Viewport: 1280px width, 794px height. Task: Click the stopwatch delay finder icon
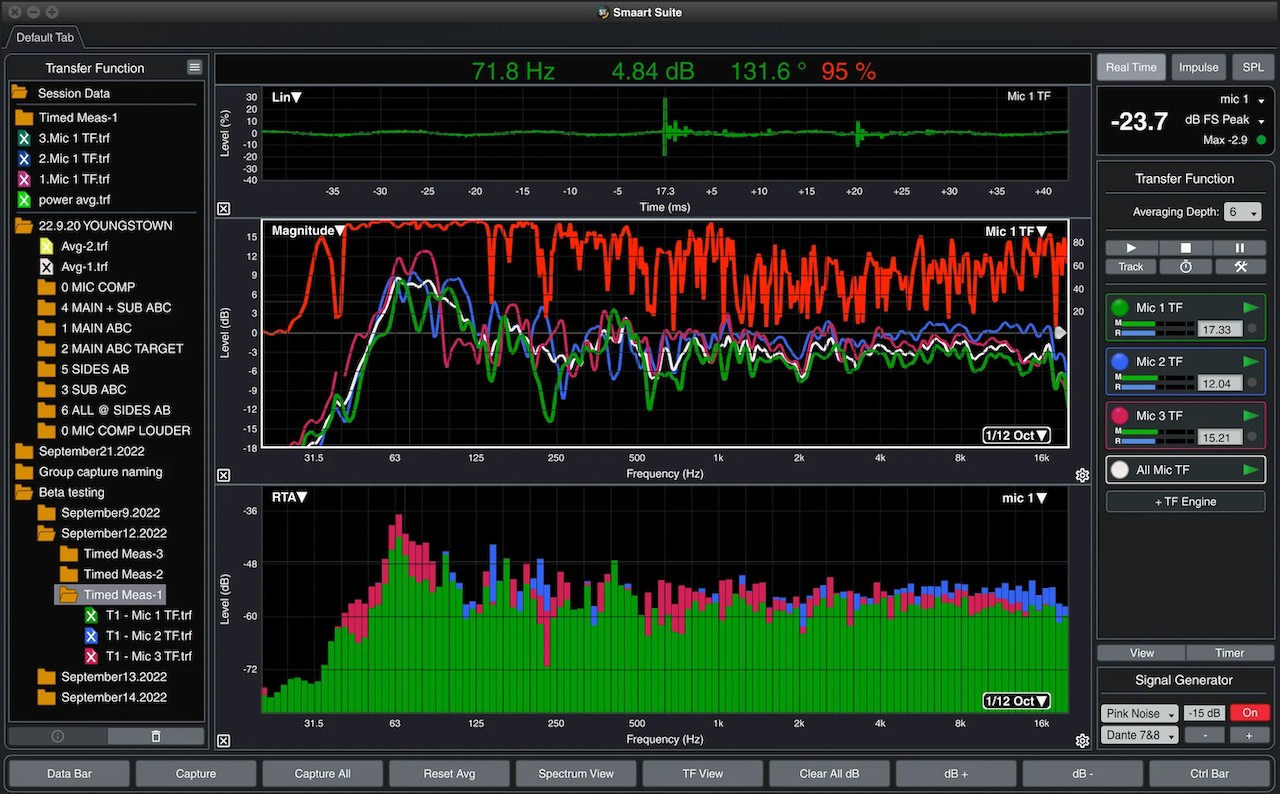point(1185,267)
